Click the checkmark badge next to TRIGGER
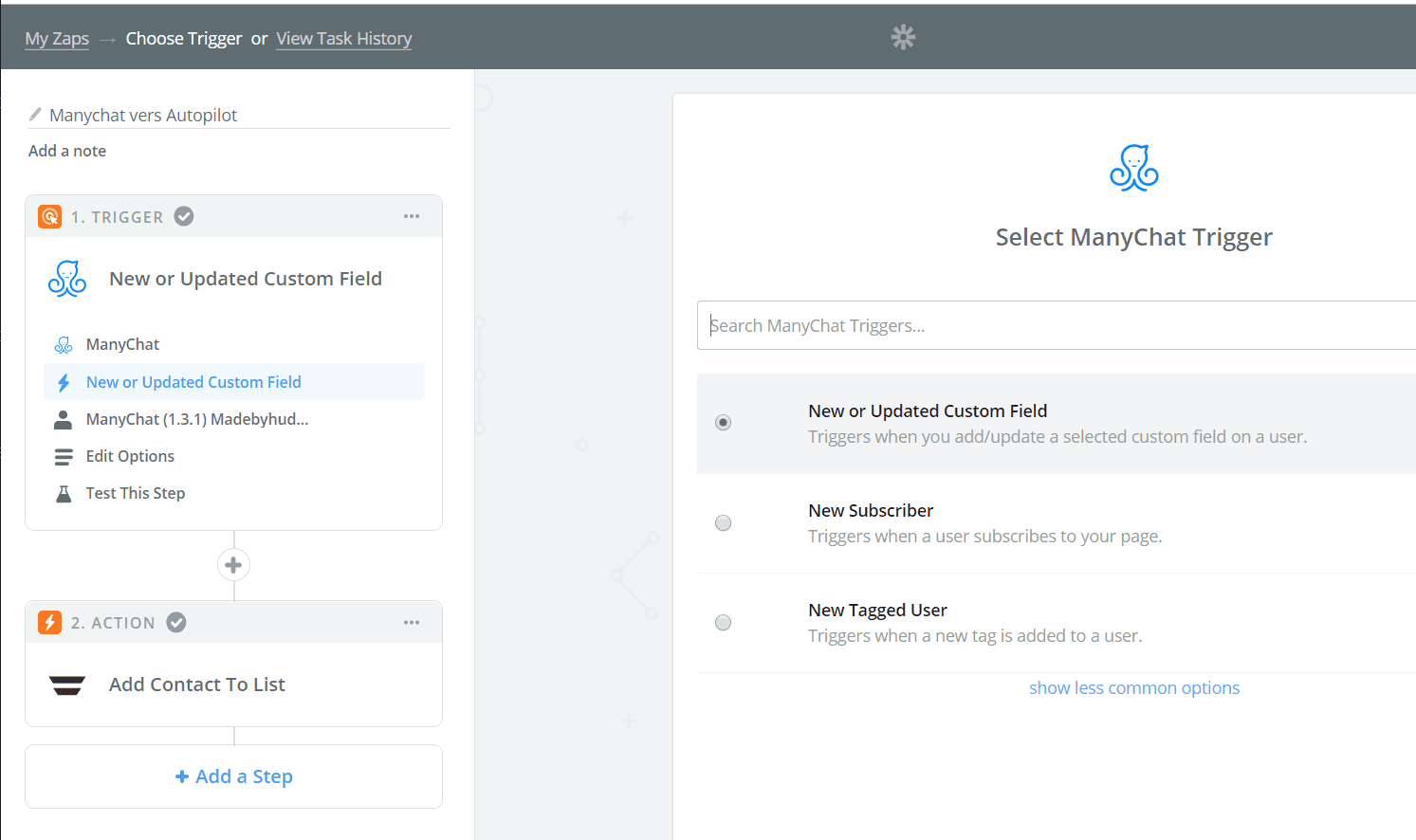The height and width of the screenshot is (840, 1416). pyautogui.click(x=184, y=216)
